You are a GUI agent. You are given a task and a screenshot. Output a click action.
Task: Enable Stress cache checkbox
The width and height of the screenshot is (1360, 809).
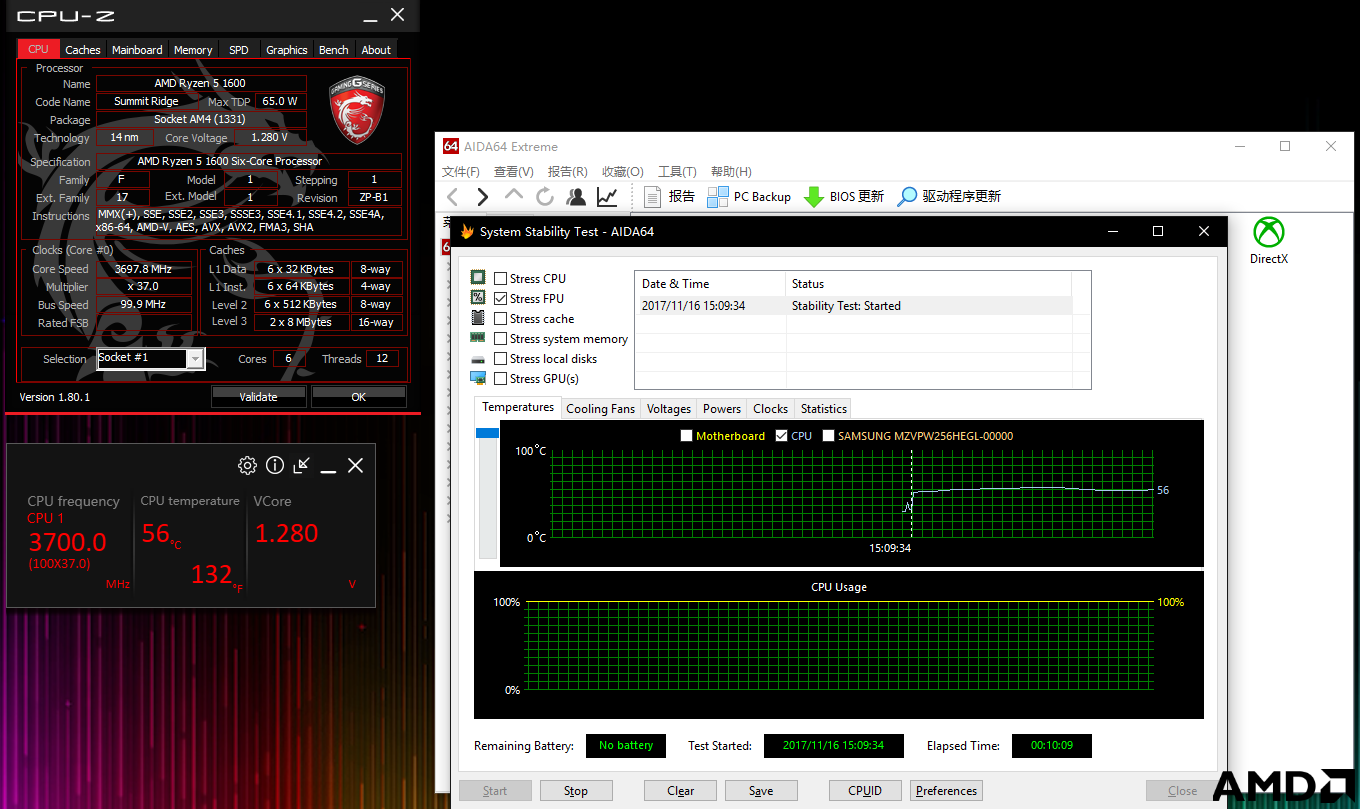[500, 319]
